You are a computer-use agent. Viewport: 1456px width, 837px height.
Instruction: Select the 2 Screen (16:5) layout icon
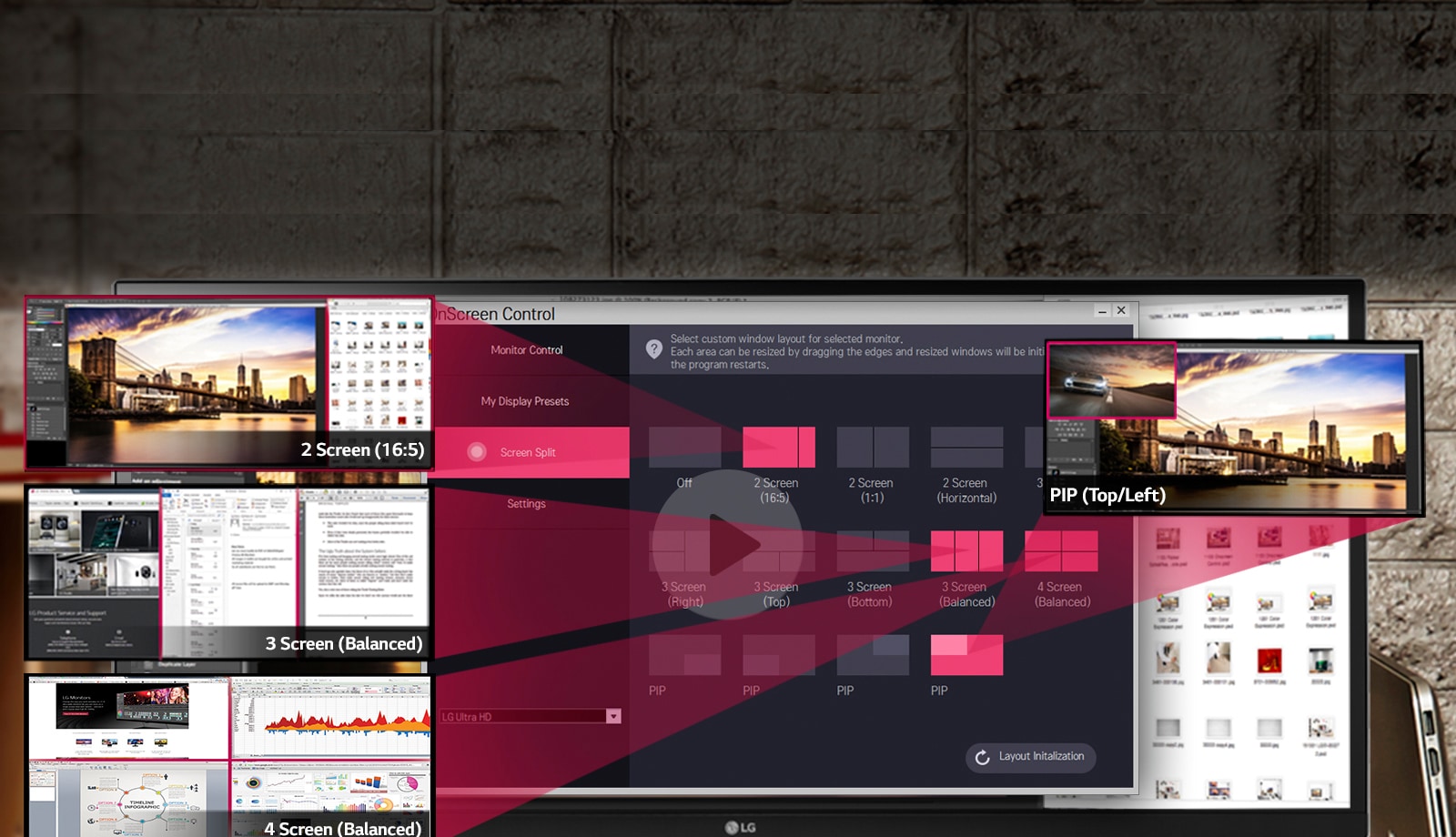pyautogui.click(x=778, y=447)
